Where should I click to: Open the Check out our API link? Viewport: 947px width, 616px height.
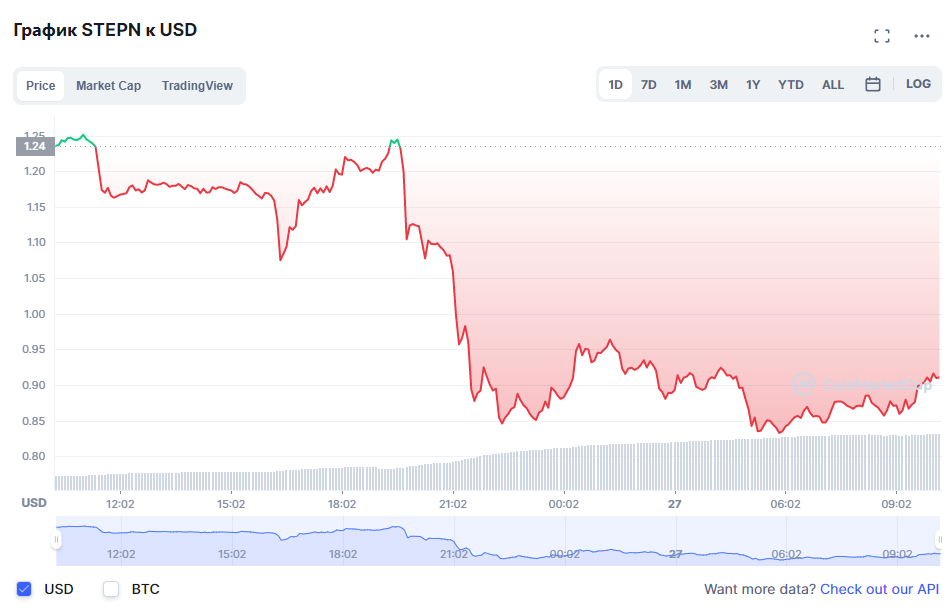tap(879, 590)
